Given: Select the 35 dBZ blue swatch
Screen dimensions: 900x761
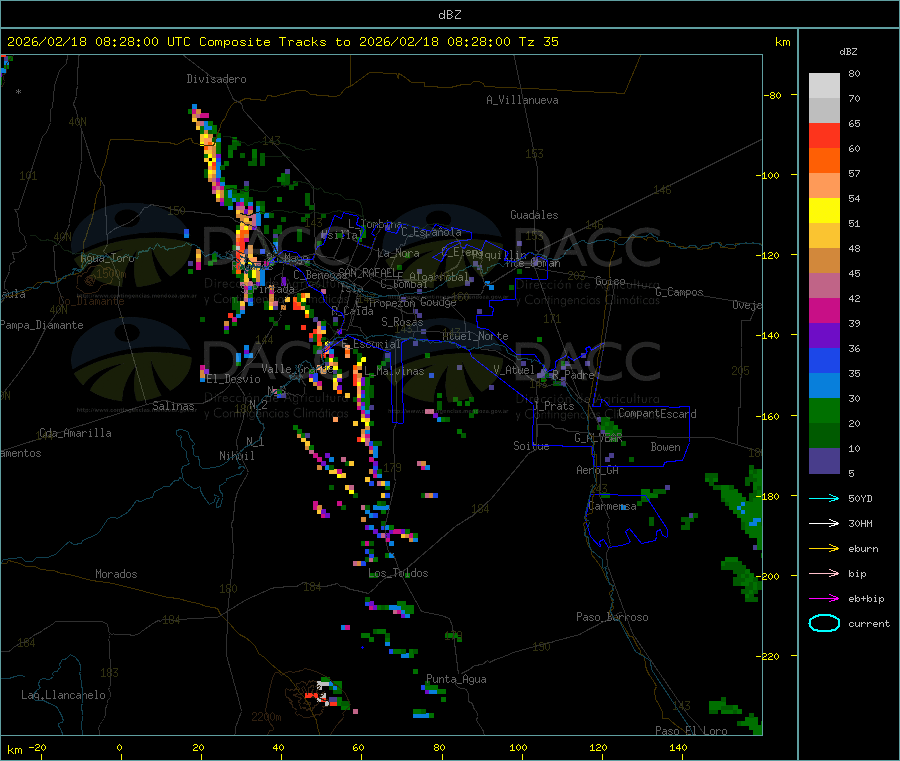Looking at the screenshot, I should click(x=824, y=361).
